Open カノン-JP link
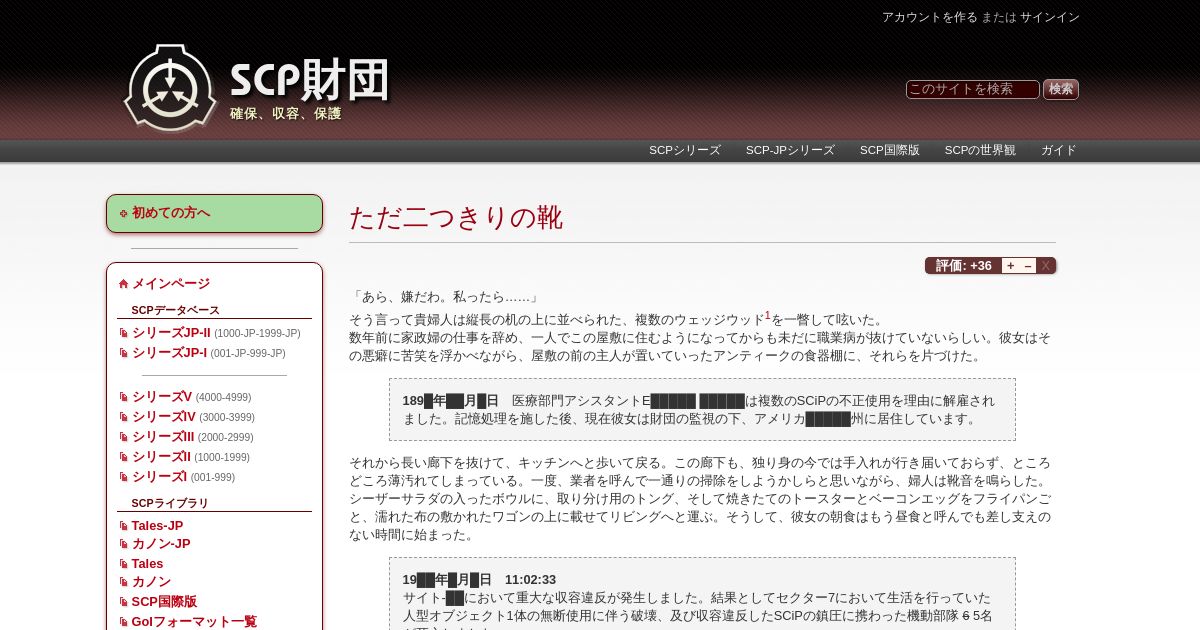Screen dimensions: 1200x630 pyautogui.click(x=161, y=543)
